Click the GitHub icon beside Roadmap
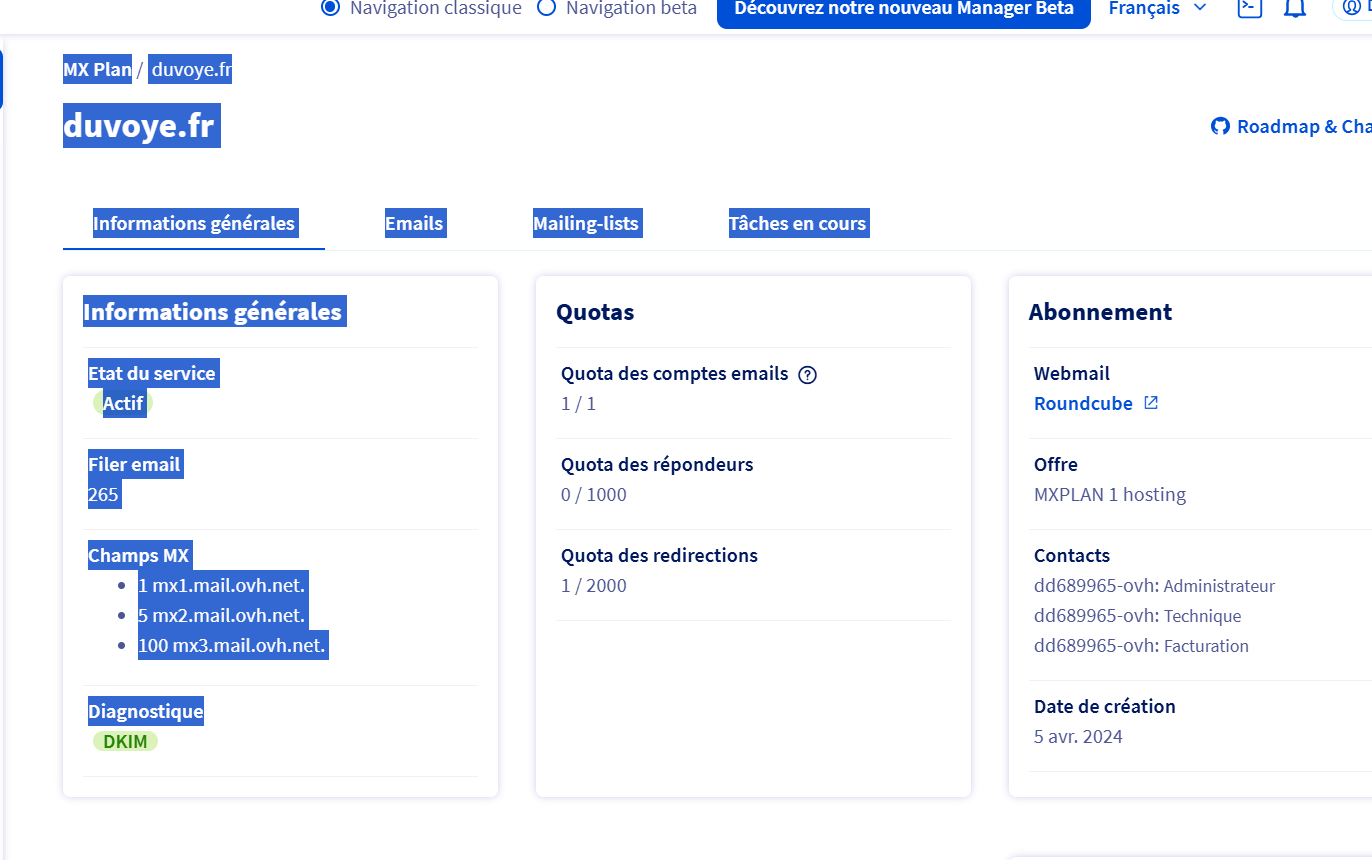Screen dimensions: 1372x860 1220,127
